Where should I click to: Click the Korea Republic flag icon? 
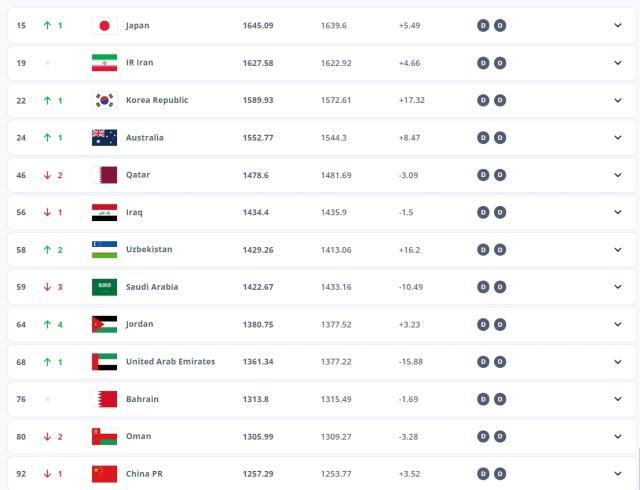104,100
